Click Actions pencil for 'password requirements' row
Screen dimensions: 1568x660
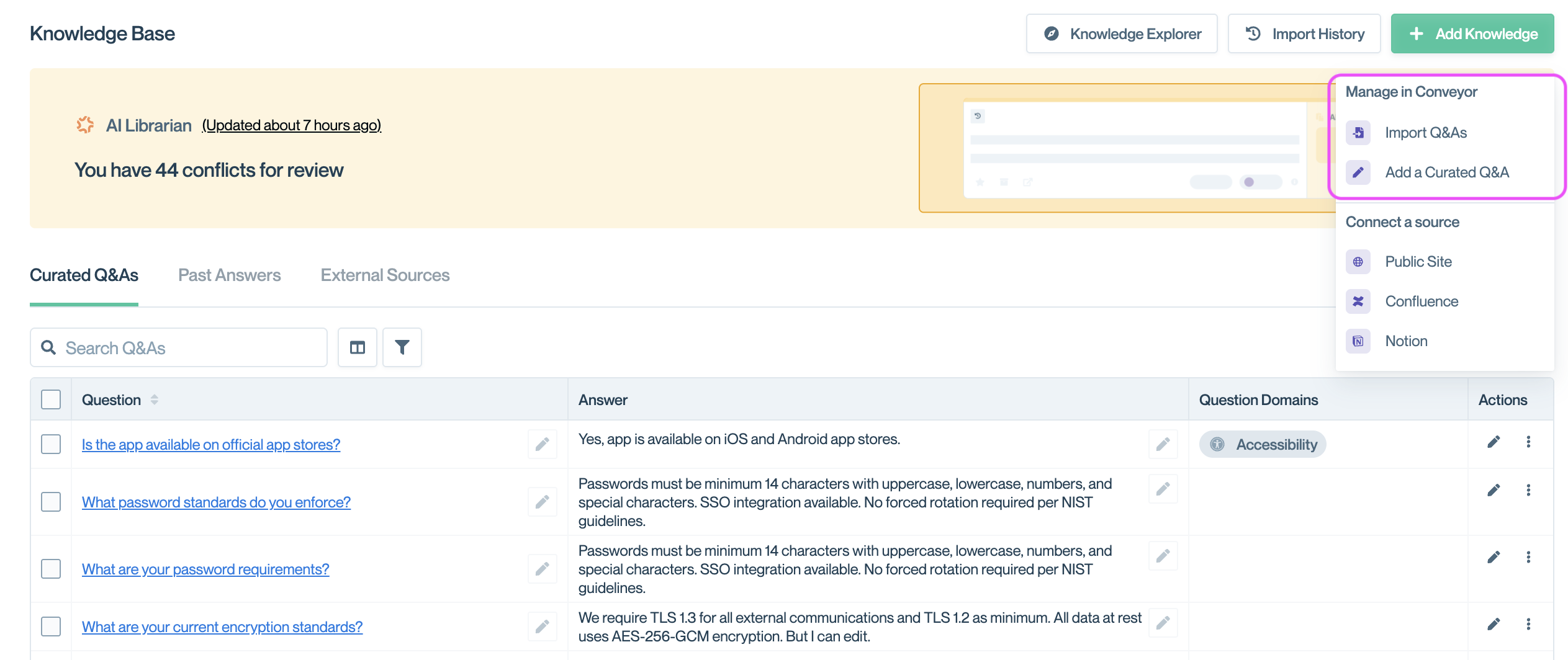[x=1494, y=557]
